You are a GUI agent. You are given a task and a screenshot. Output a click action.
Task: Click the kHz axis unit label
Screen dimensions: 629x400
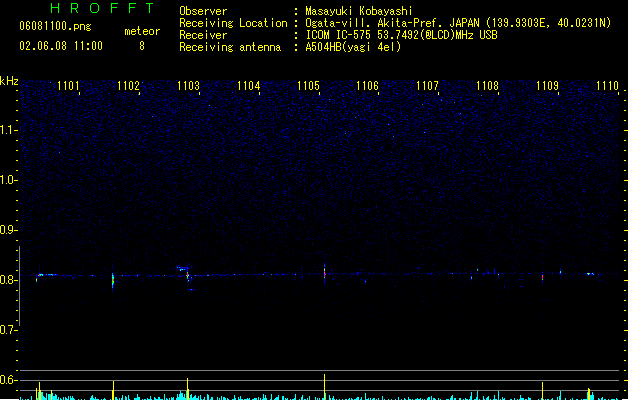coord(9,81)
